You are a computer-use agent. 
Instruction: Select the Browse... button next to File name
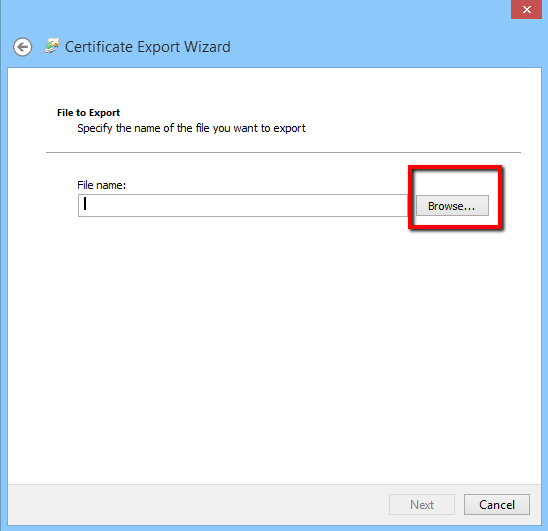(x=452, y=206)
